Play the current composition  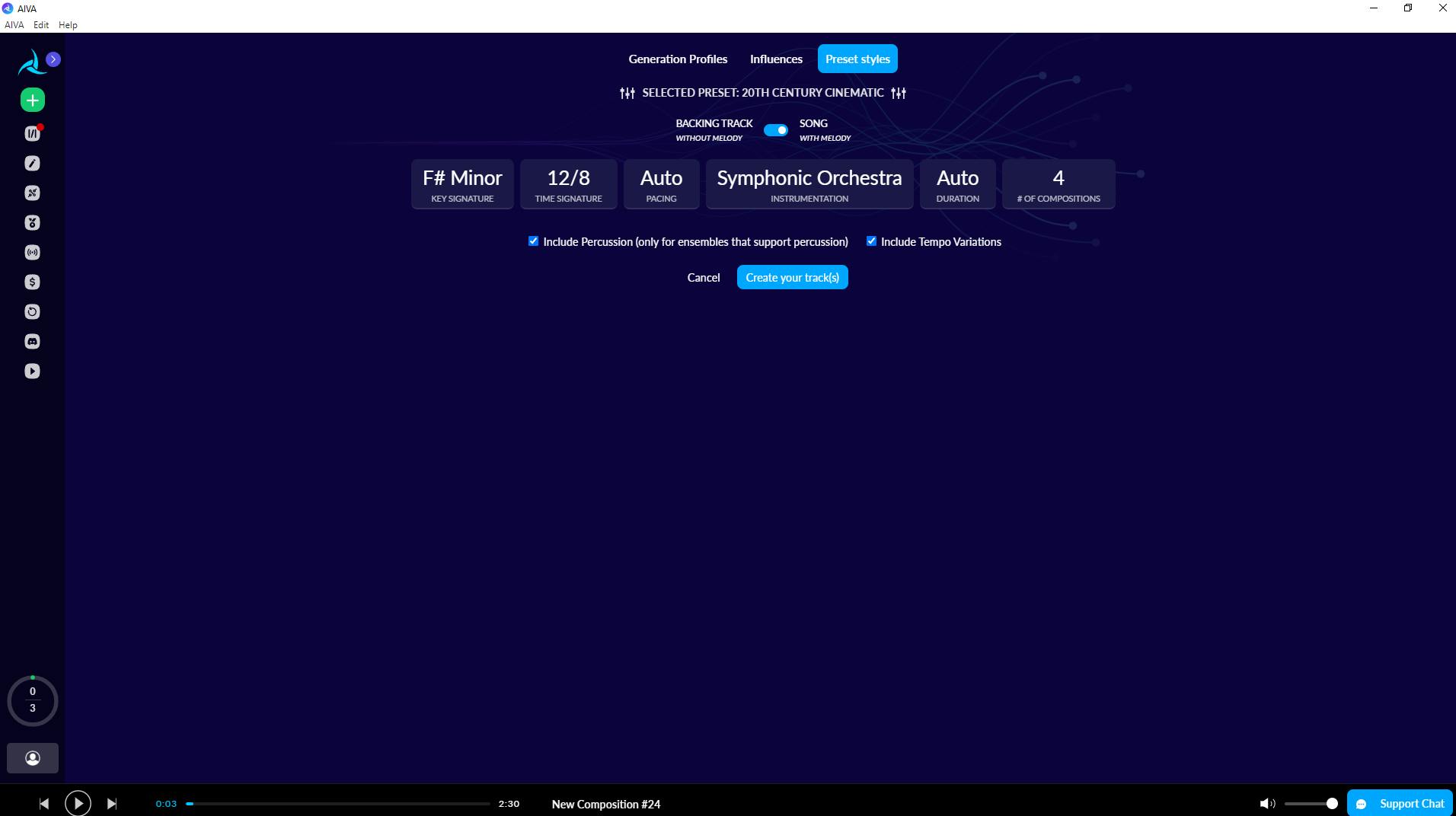tap(78, 803)
